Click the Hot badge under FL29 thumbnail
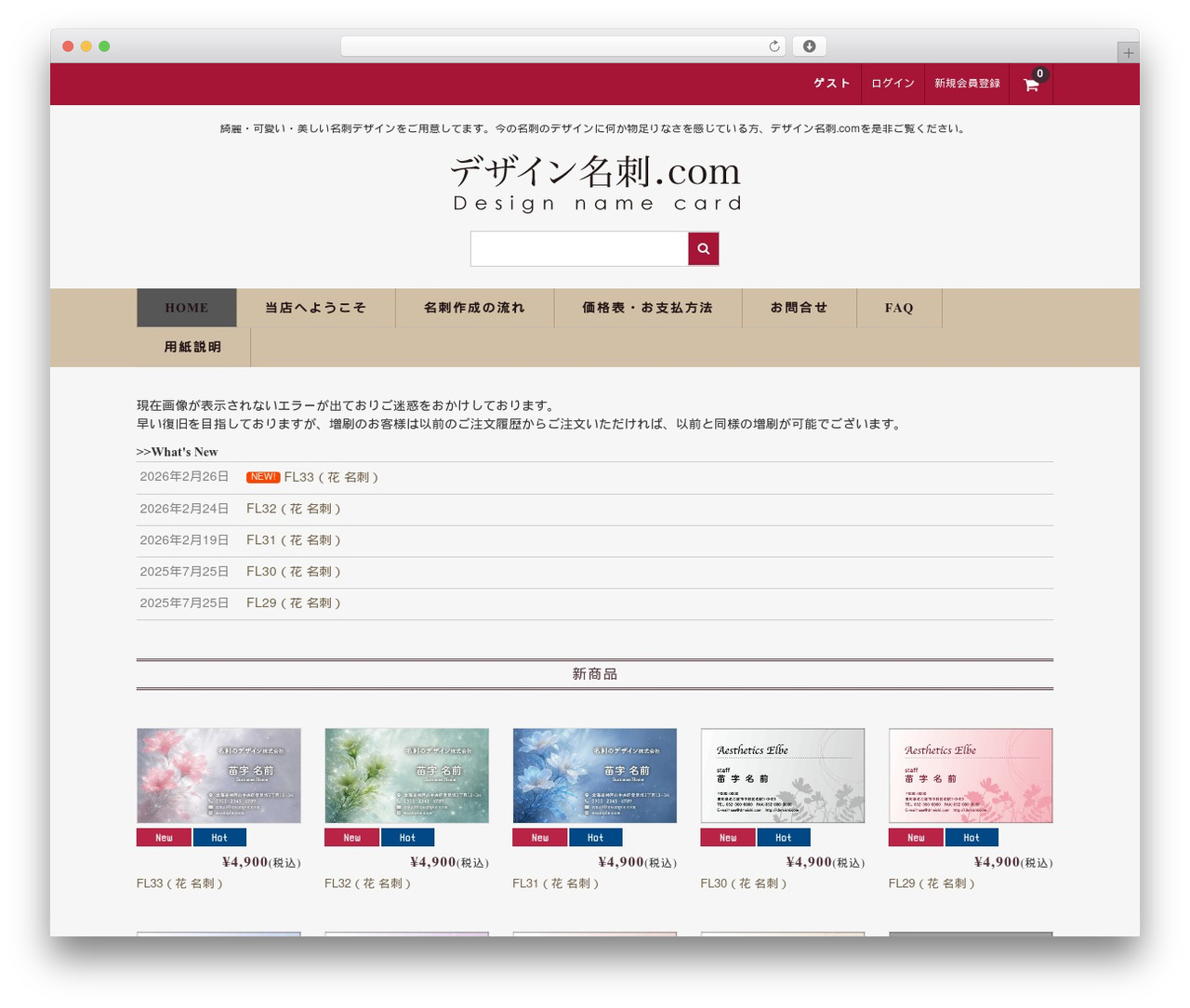The width and height of the screenshot is (1190, 1008). pyautogui.click(x=972, y=838)
